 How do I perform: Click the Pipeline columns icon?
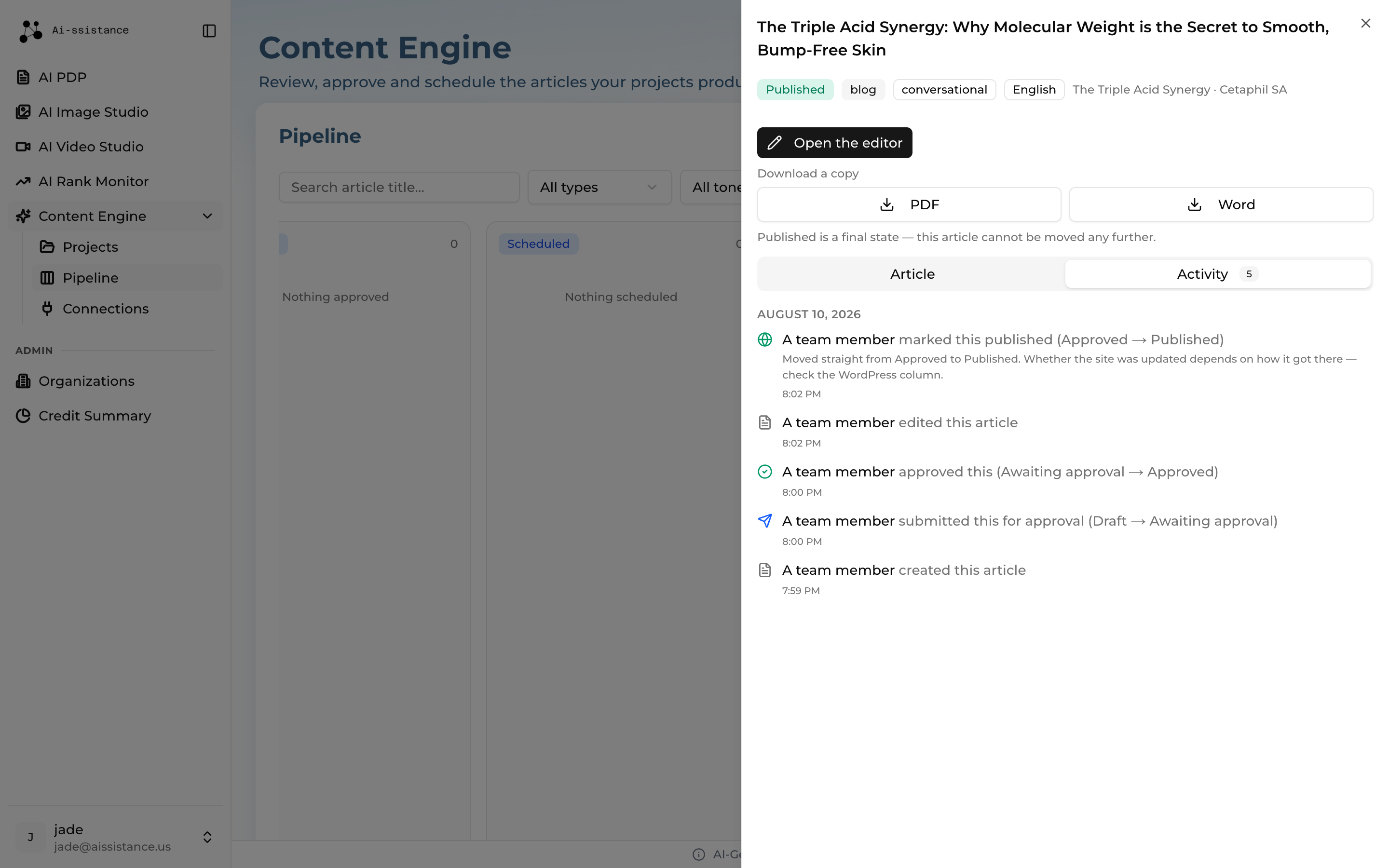(47, 278)
